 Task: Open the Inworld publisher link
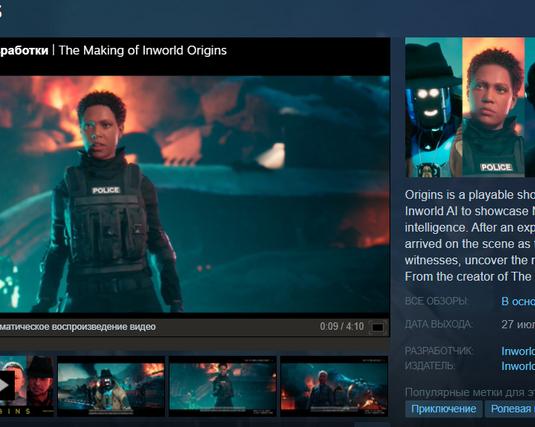[518, 366]
